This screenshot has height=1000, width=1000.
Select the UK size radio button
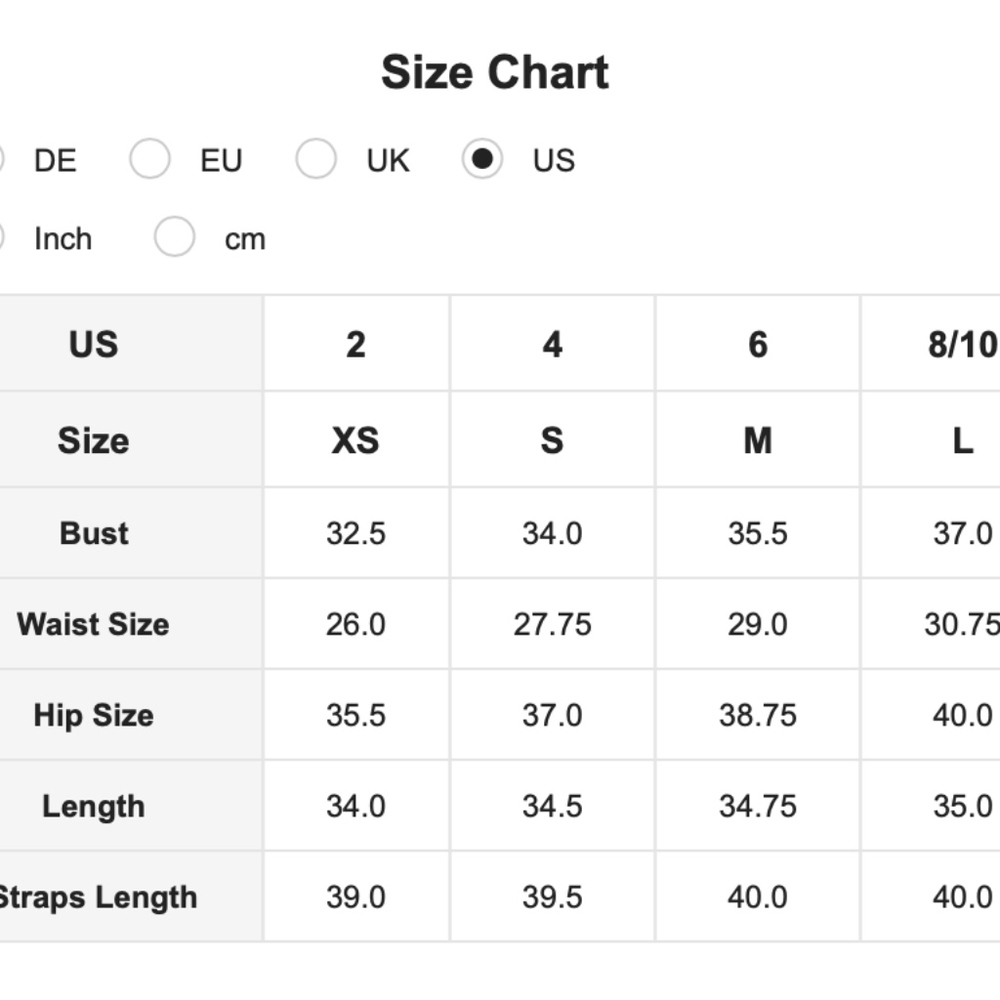click(x=316, y=160)
